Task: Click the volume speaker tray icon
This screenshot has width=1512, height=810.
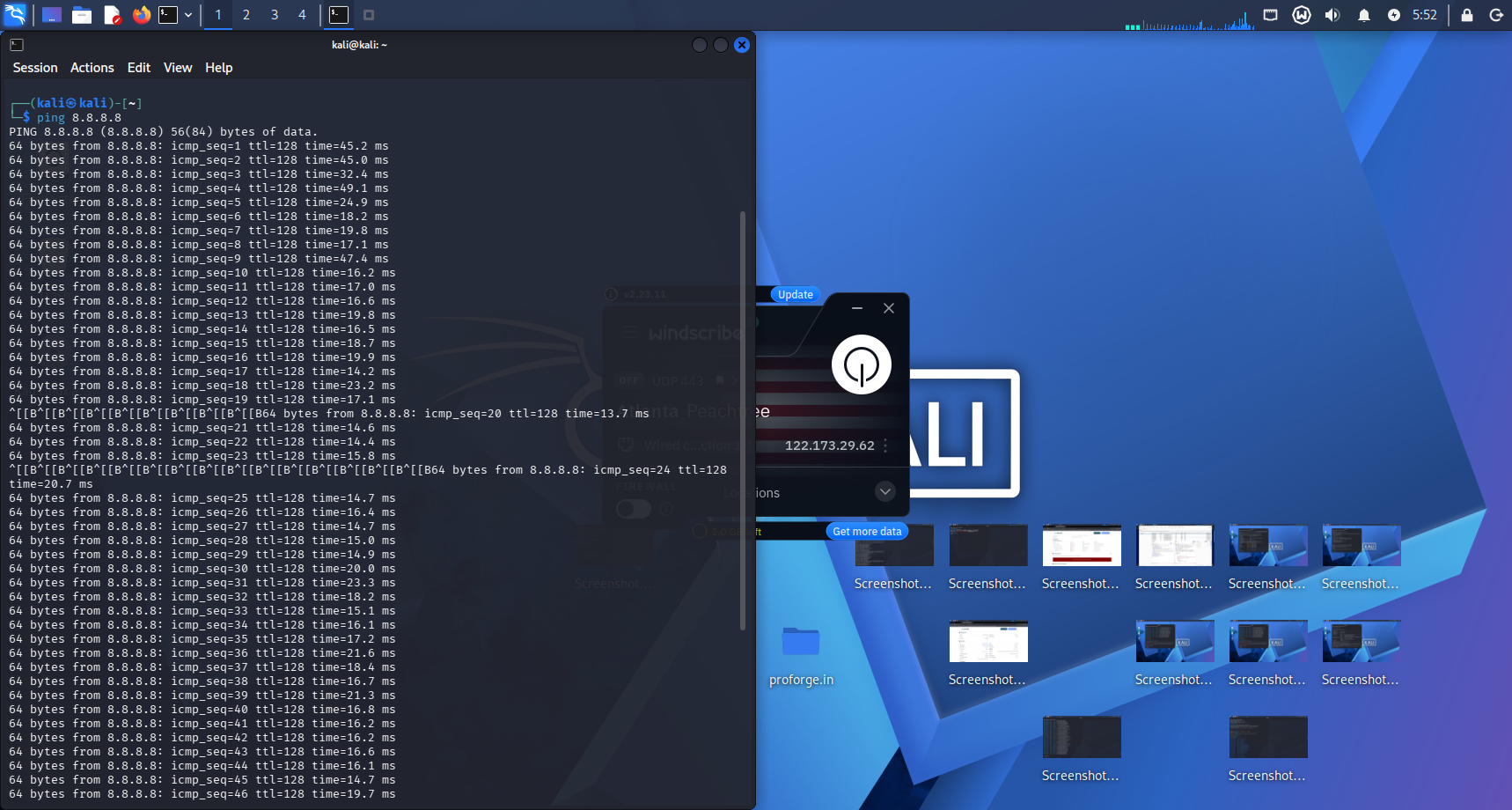Action: coord(1332,15)
